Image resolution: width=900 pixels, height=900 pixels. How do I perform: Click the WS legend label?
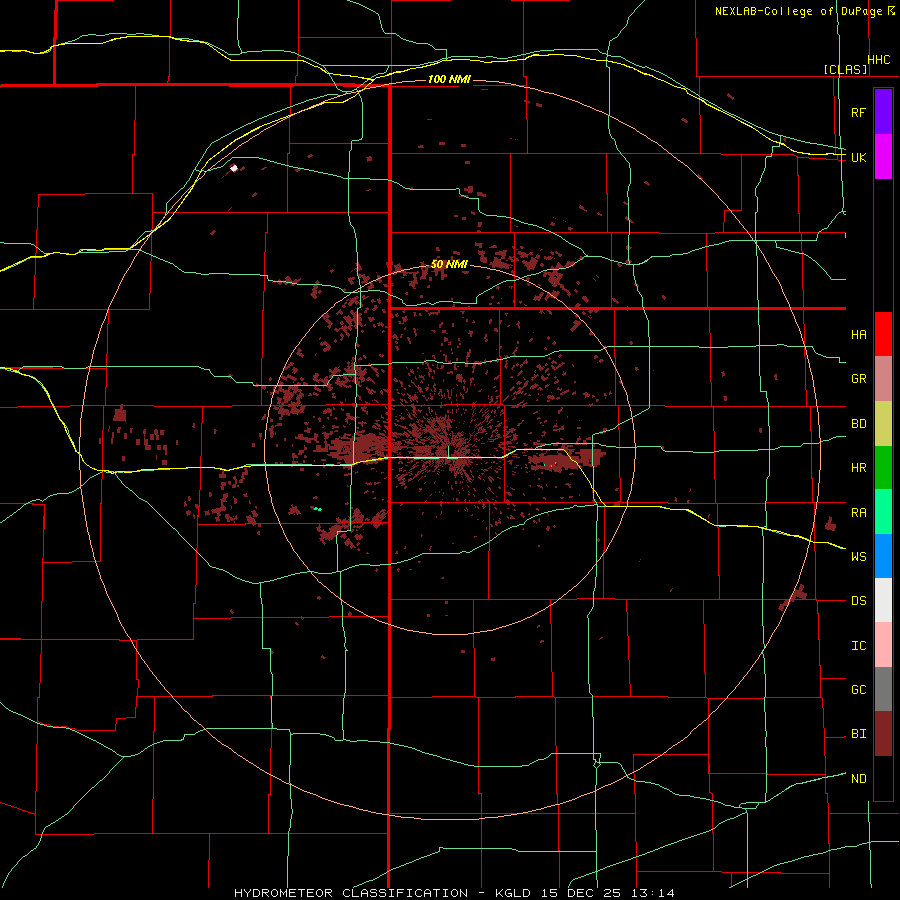[x=859, y=557]
